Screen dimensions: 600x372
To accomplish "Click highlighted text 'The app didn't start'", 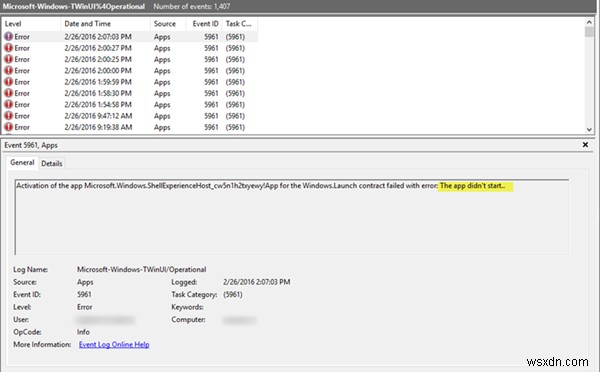I will (472, 186).
